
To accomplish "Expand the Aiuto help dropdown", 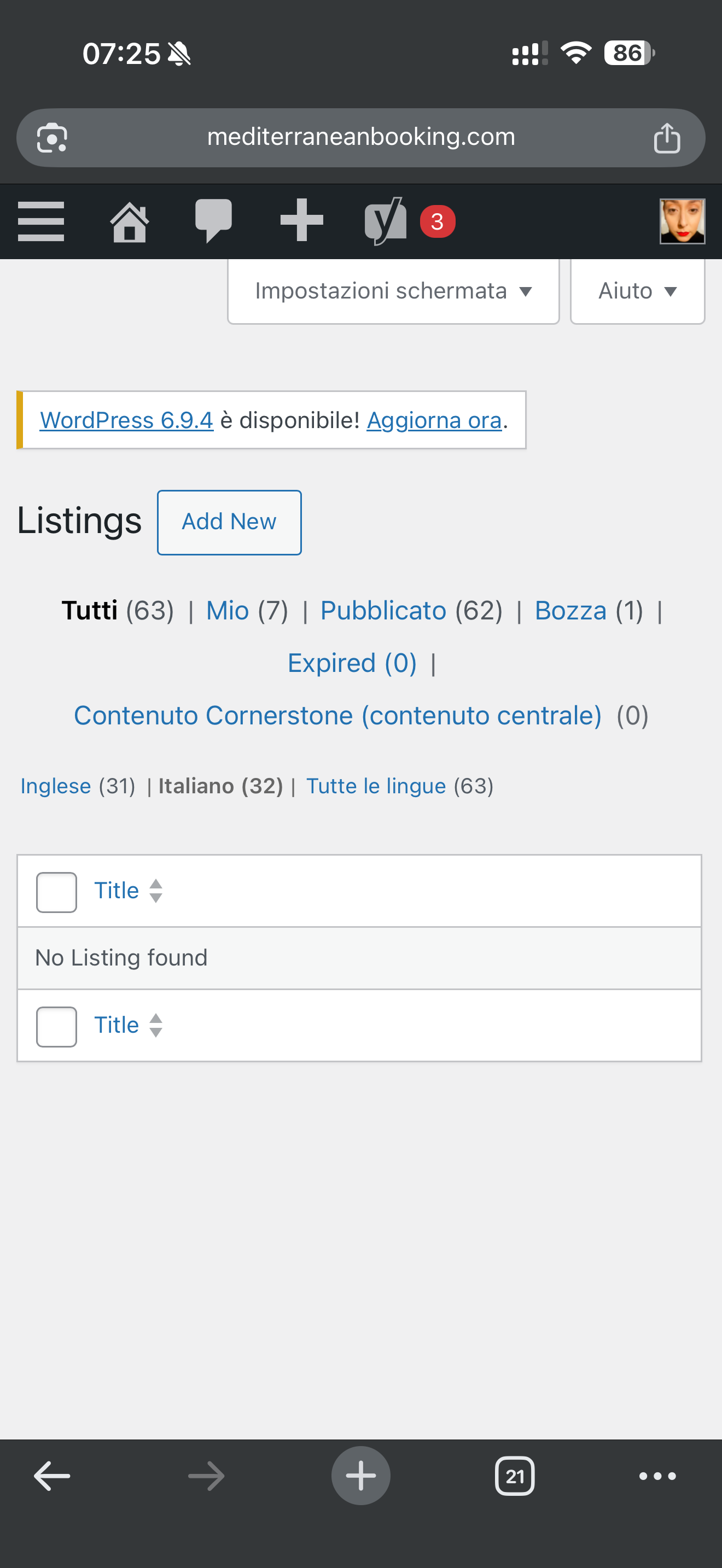I will point(637,291).
